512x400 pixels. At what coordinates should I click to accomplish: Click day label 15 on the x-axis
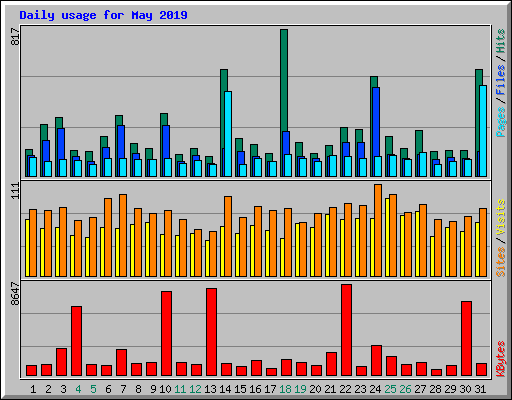click(x=240, y=389)
